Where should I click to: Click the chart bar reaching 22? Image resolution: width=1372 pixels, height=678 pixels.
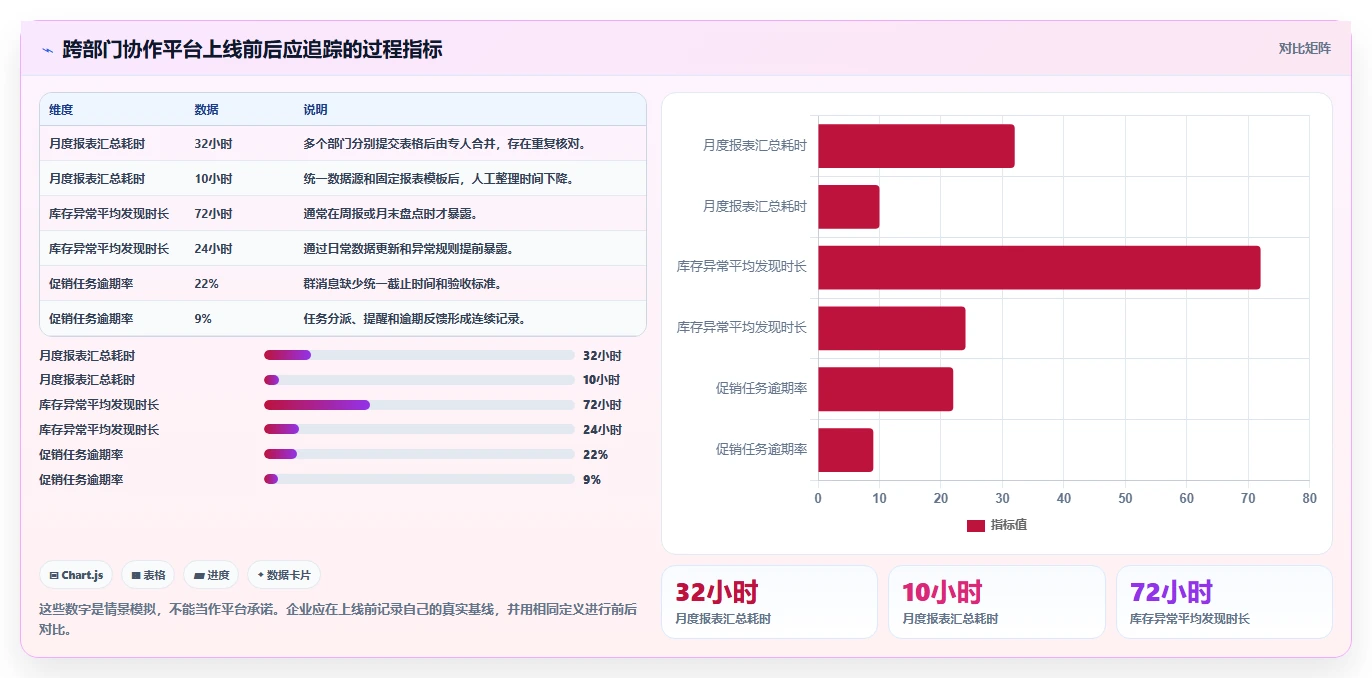click(885, 389)
